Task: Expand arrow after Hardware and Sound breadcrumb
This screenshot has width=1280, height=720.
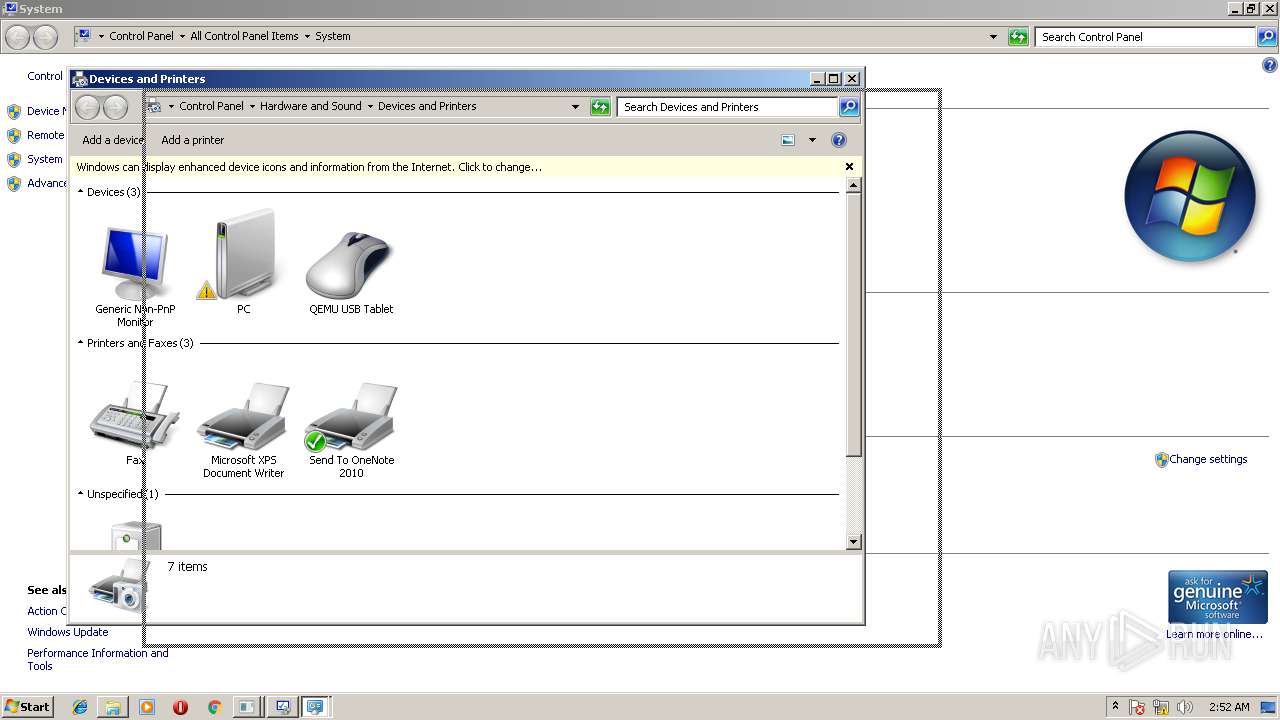Action: [370, 106]
